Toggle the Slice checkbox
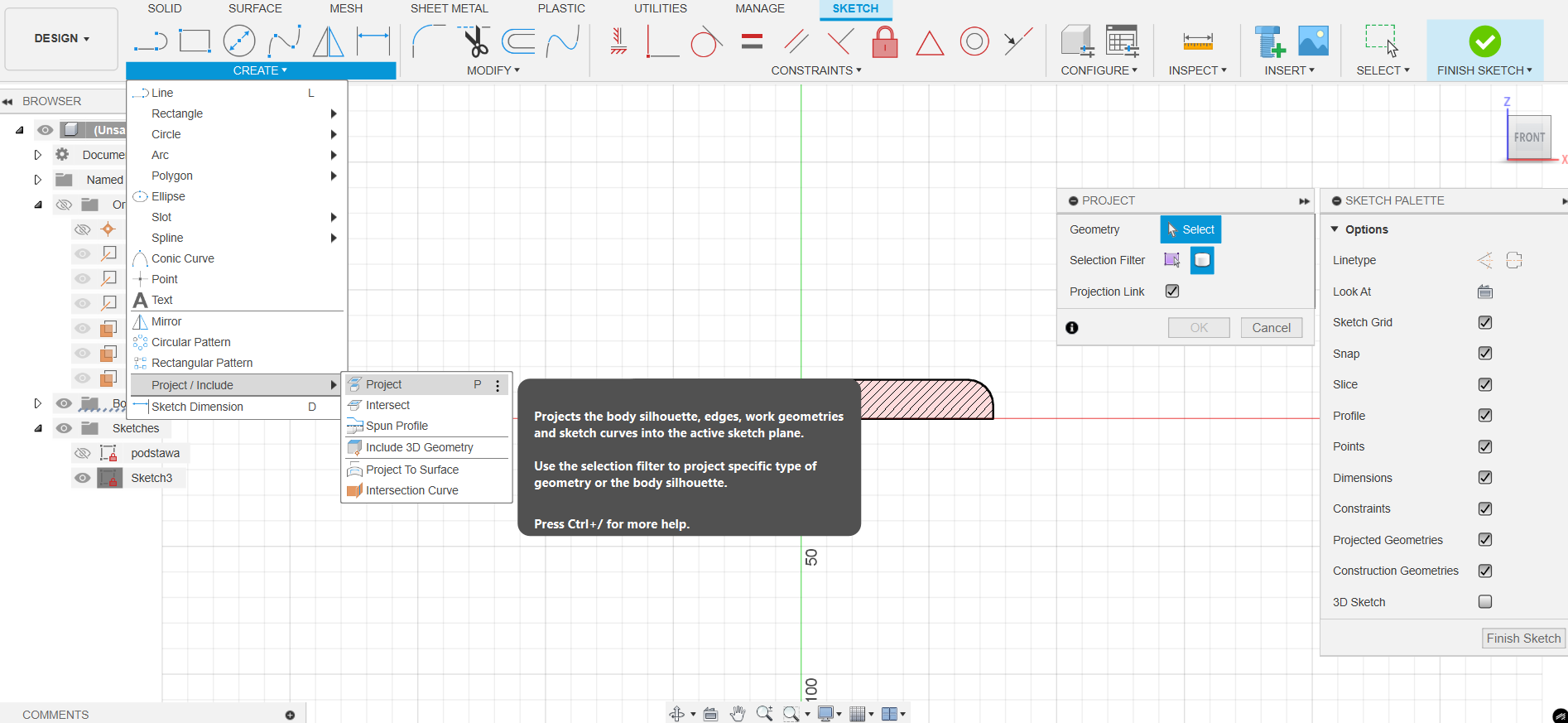This screenshot has height=723, width=1568. tap(1485, 384)
